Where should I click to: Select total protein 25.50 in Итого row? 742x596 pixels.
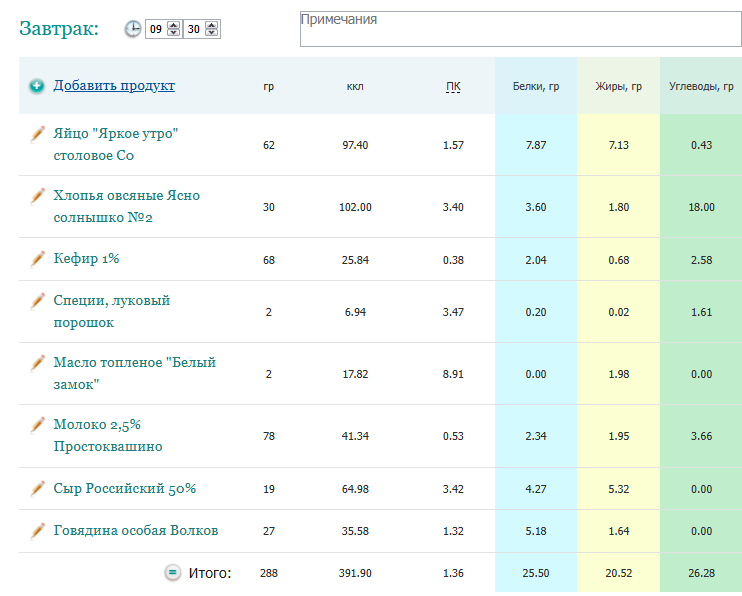point(536,573)
